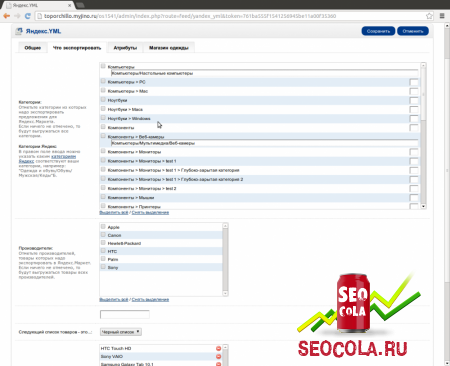Bookmark the page with the star icon
The width and height of the screenshot is (450, 366).
[x=429, y=16]
